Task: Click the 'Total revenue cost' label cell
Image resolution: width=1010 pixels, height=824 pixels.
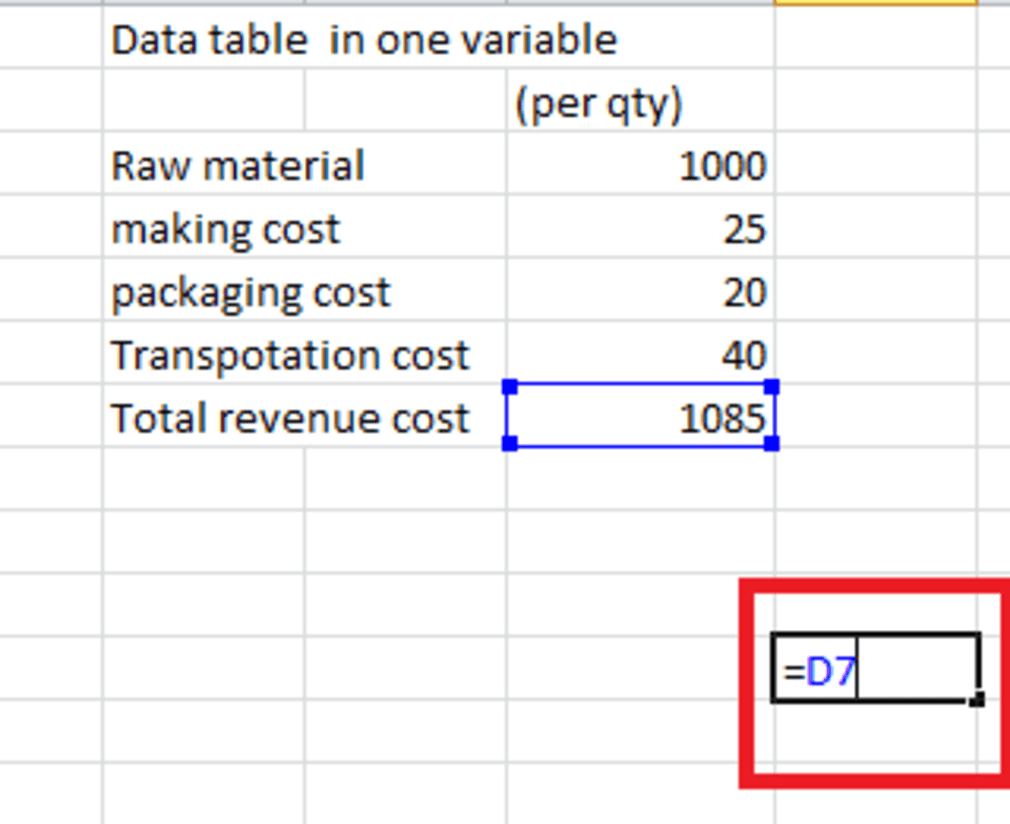Action: coord(305,415)
